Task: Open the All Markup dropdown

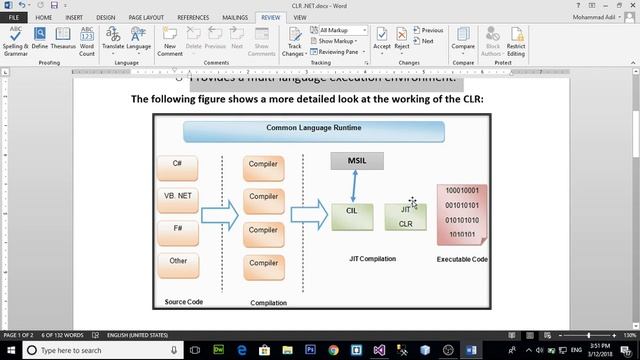Action: point(338,30)
